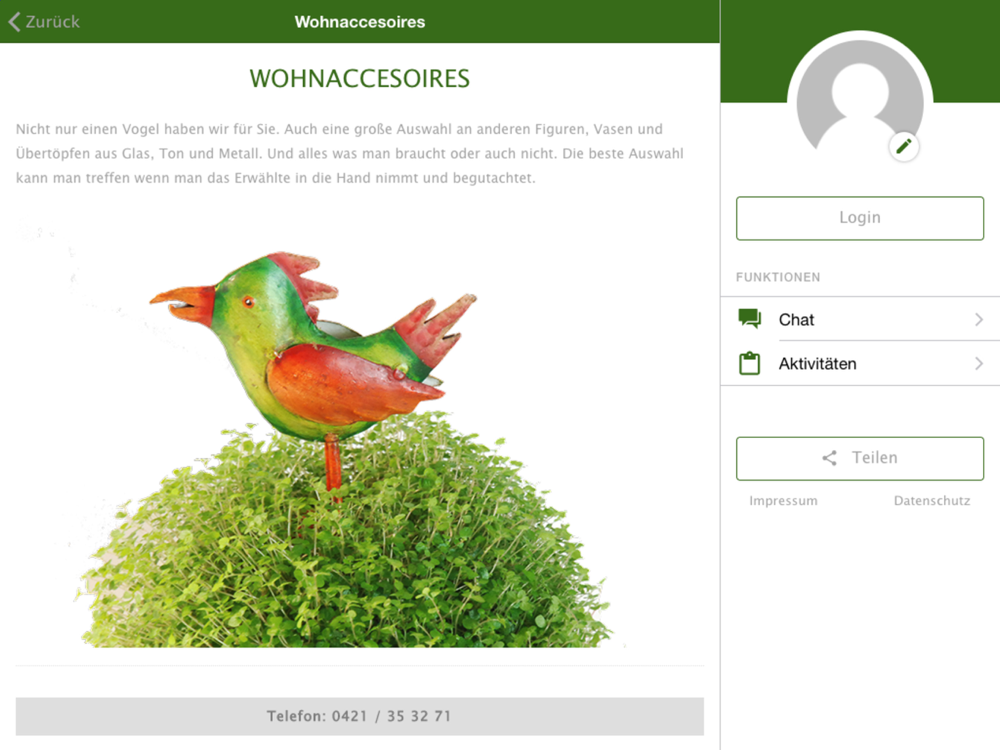Click the share icon in Teilen

pyautogui.click(x=829, y=458)
